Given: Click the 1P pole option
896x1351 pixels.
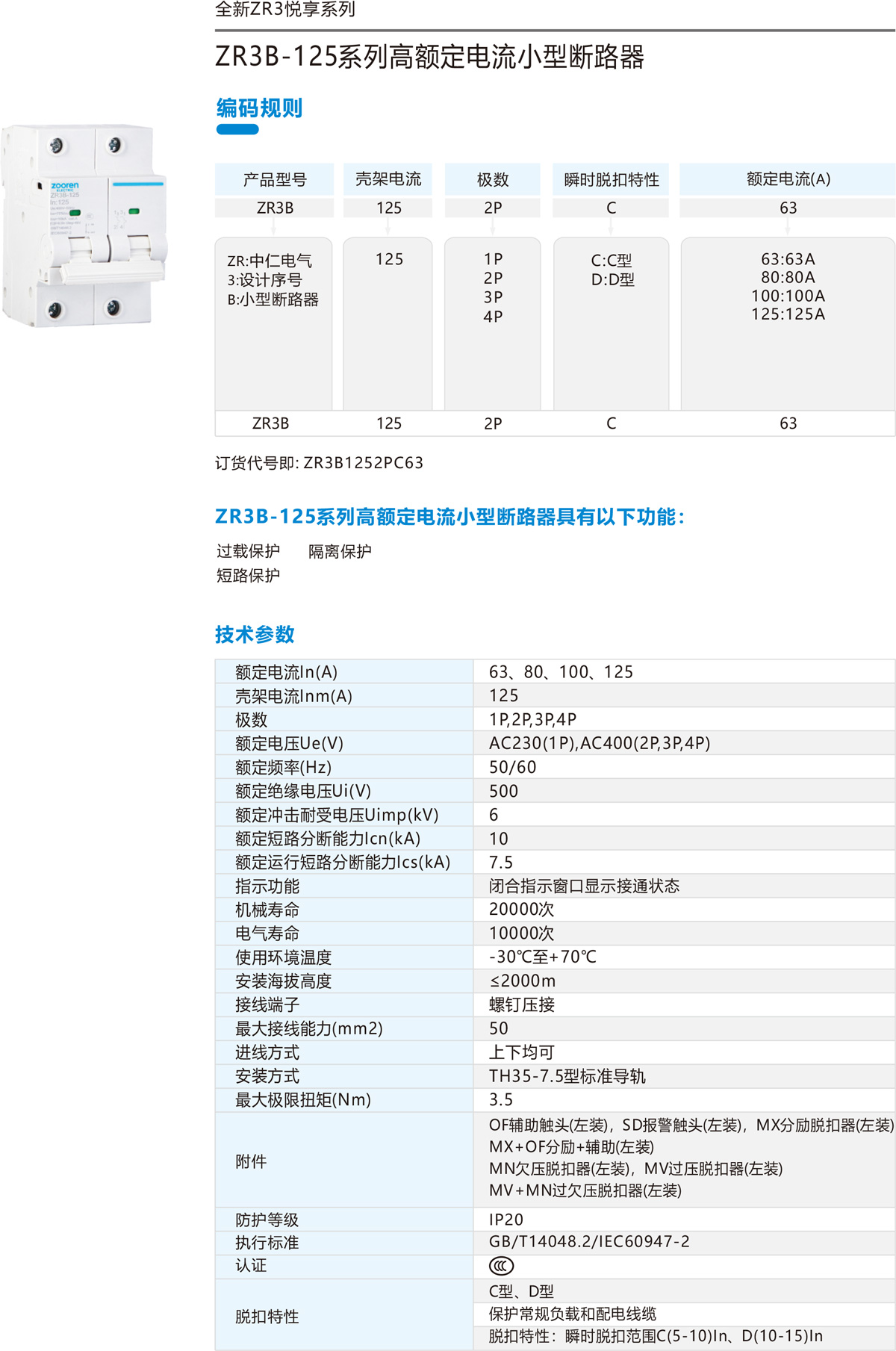Looking at the screenshot, I should 493,259.
